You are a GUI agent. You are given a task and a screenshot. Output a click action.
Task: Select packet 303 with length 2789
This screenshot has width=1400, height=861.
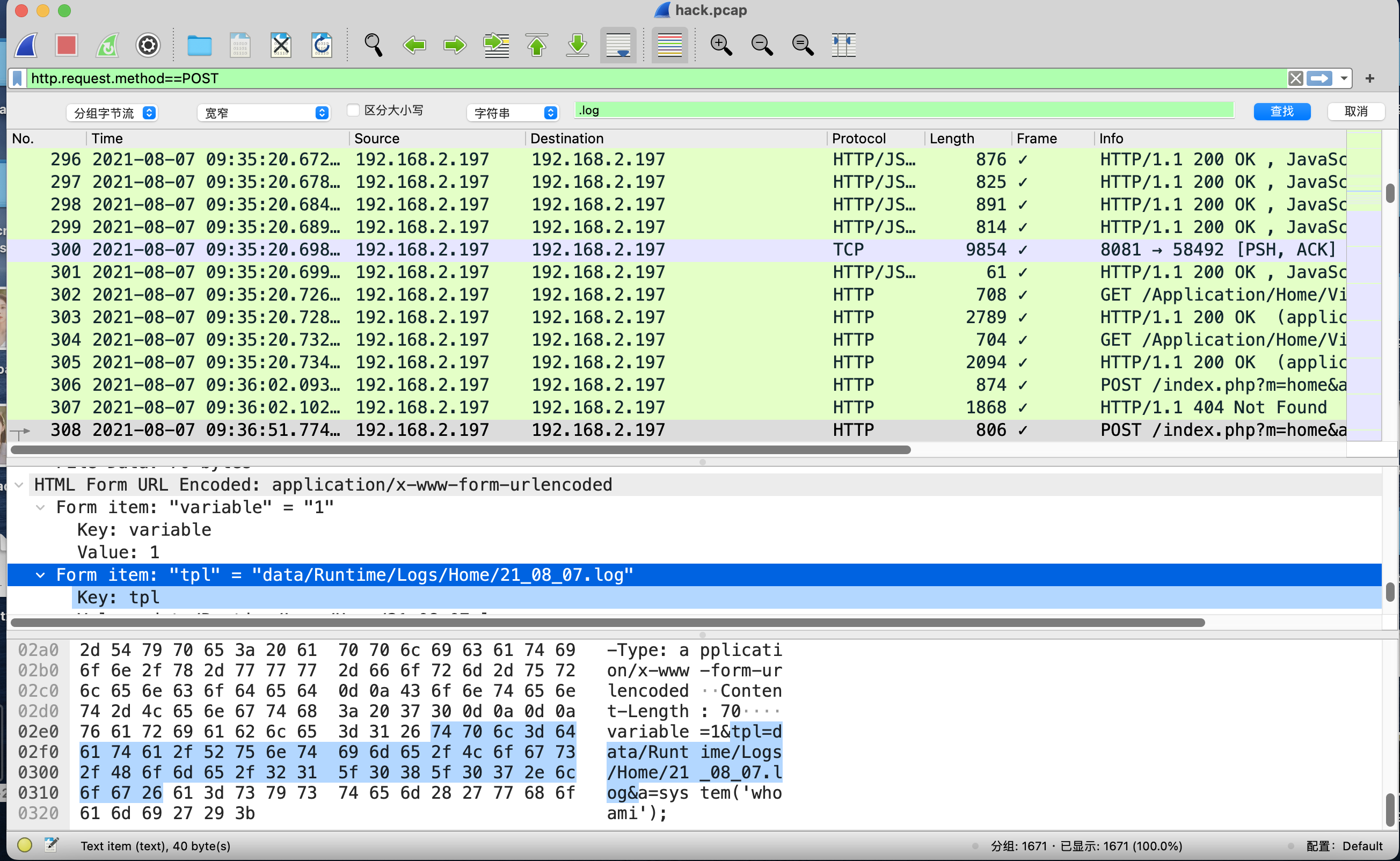(676, 317)
